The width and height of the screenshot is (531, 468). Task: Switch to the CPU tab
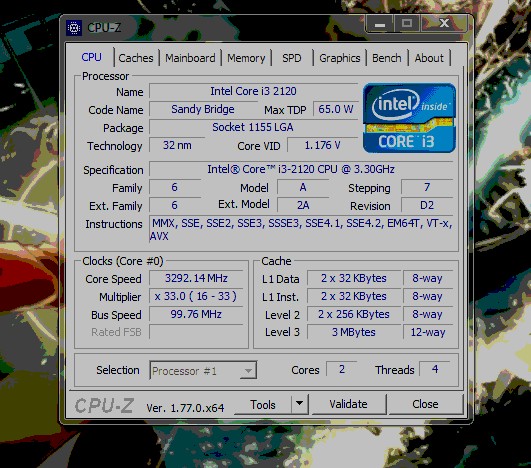(91, 57)
